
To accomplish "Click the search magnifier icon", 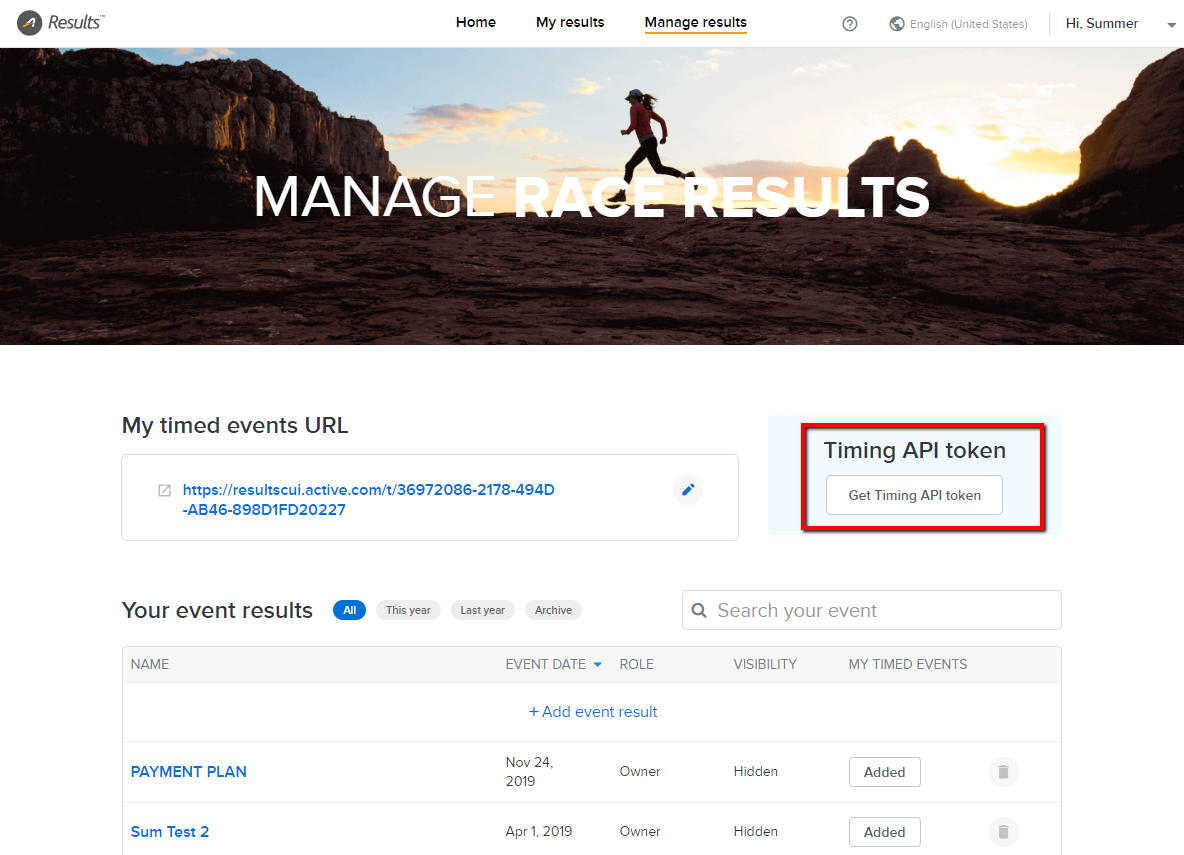I will (x=700, y=610).
